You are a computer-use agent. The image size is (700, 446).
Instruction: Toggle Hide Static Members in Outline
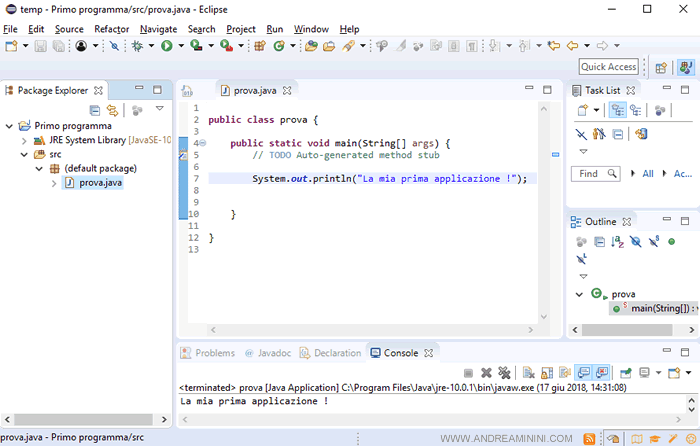tap(653, 241)
